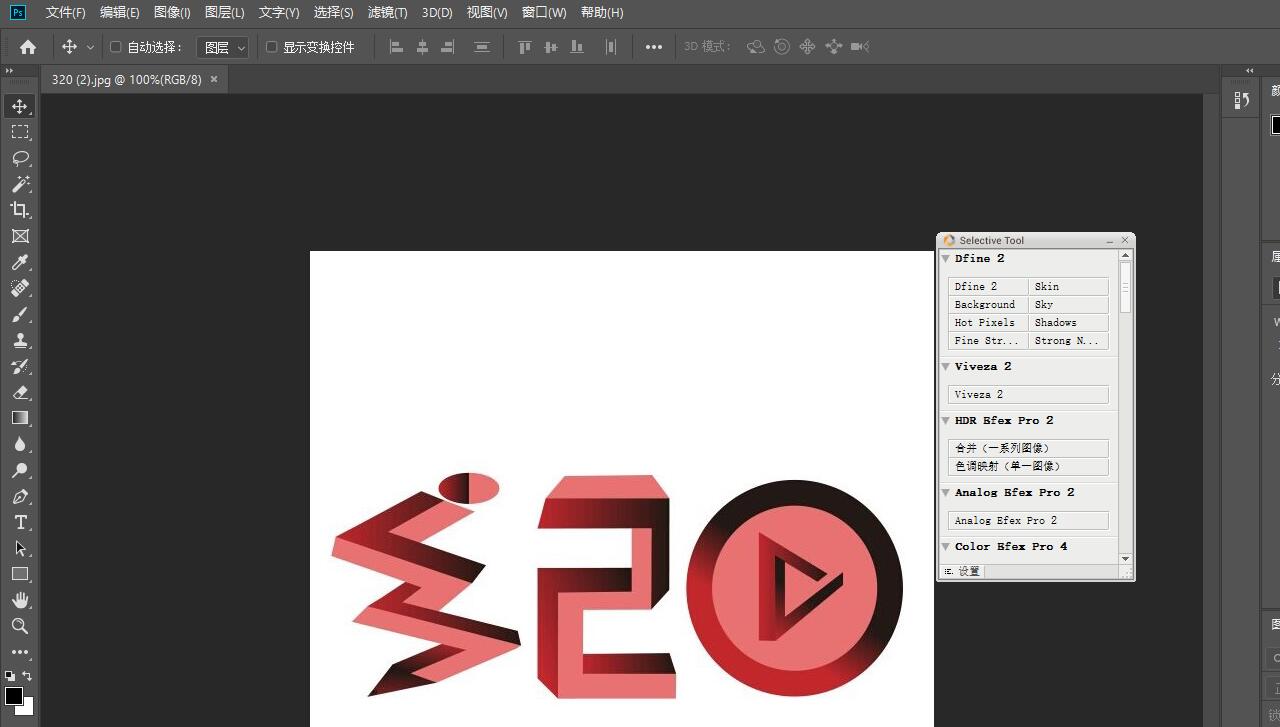Open the 图层 auto-select dropdown

pos(222,47)
